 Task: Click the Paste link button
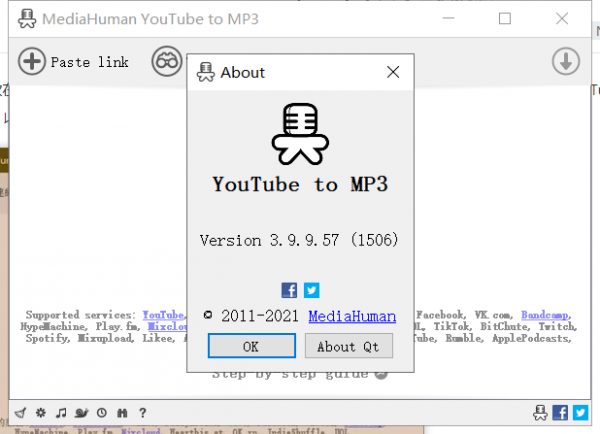[x=73, y=61]
